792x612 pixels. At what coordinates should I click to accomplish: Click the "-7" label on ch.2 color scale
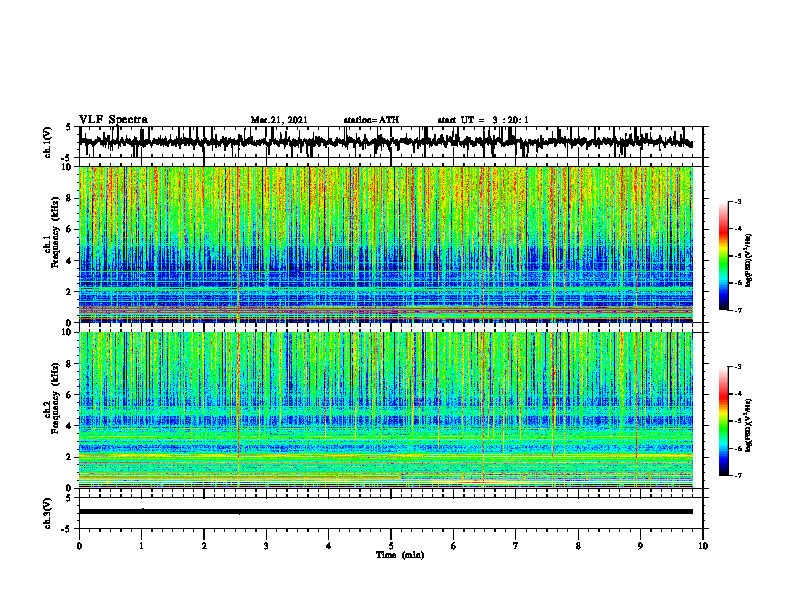[x=738, y=475]
